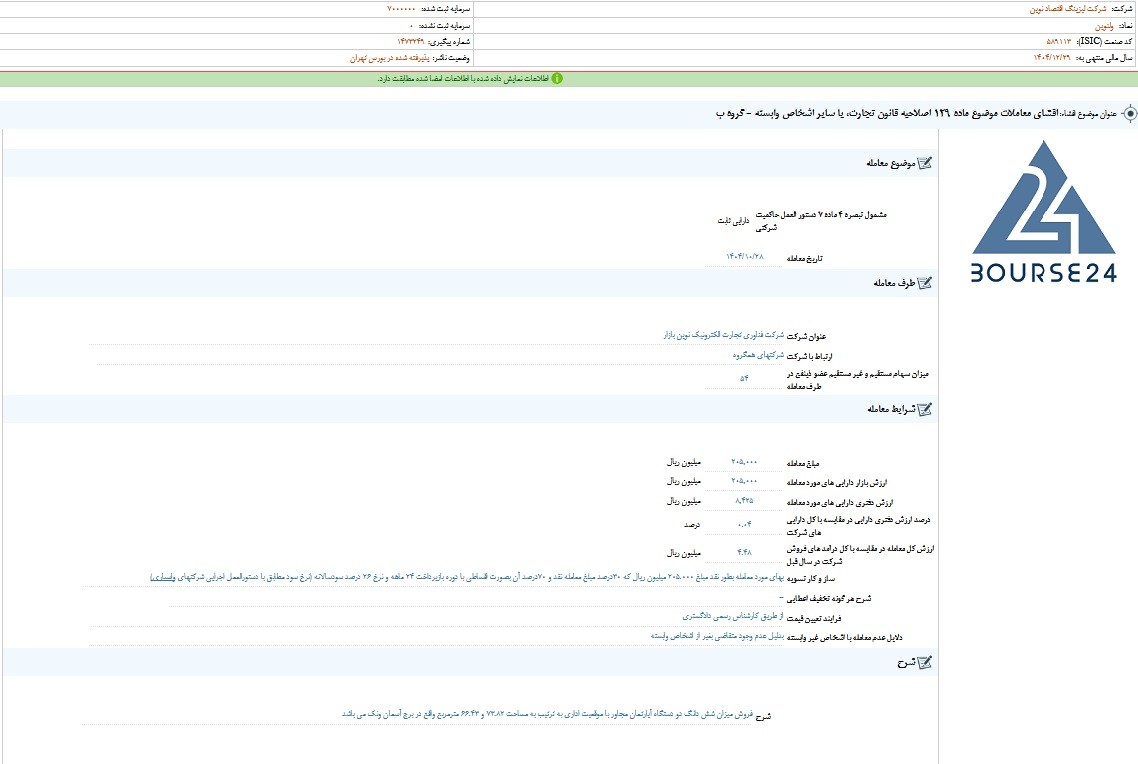
Task: Click the reason text beside دلایل عدم معامله
Action: 717,636
